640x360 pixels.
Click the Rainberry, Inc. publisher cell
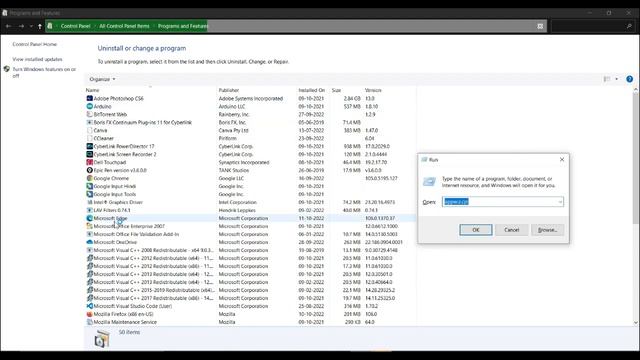click(234, 114)
